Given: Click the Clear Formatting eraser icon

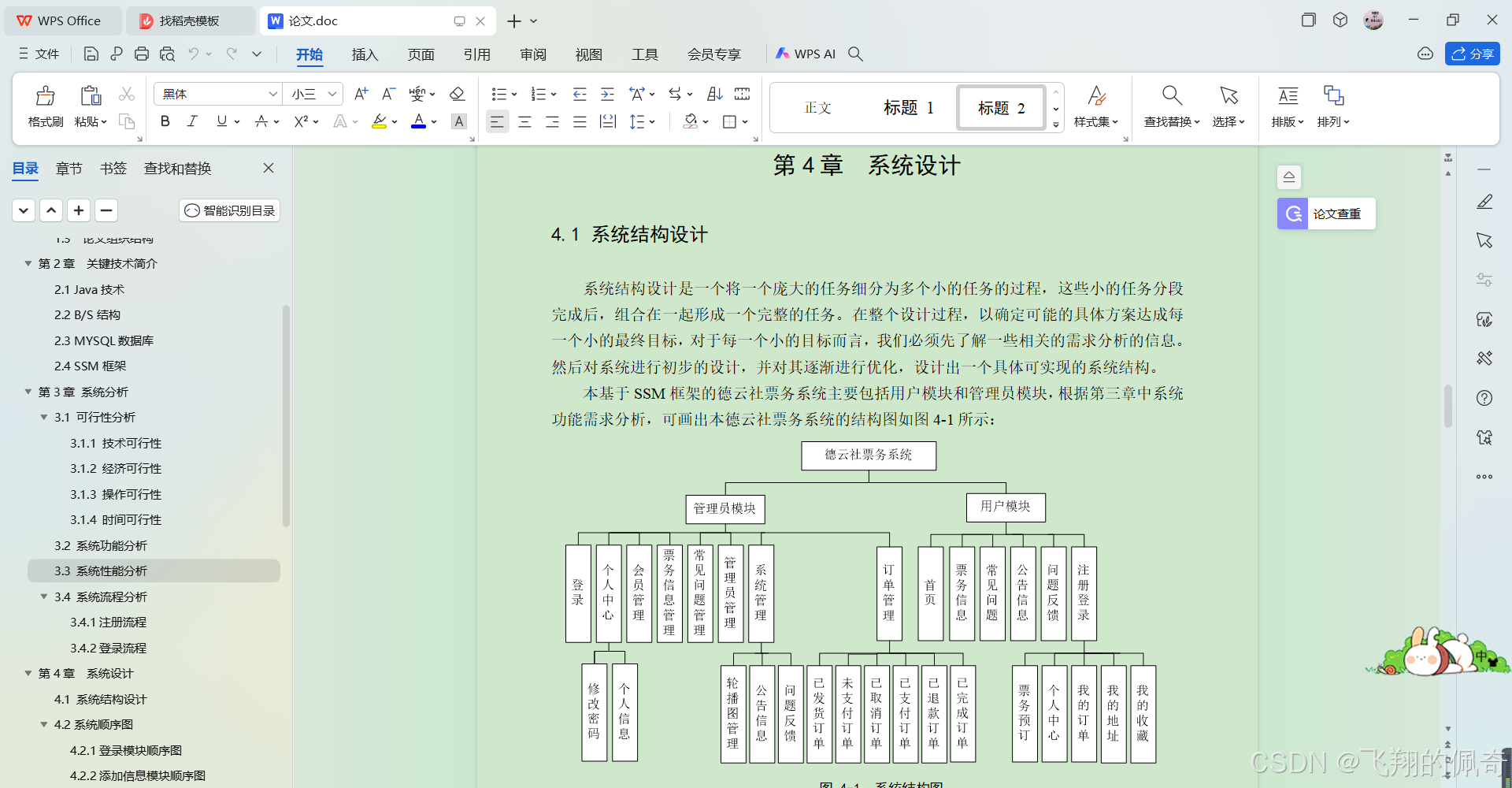Looking at the screenshot, I should [457, 94].
